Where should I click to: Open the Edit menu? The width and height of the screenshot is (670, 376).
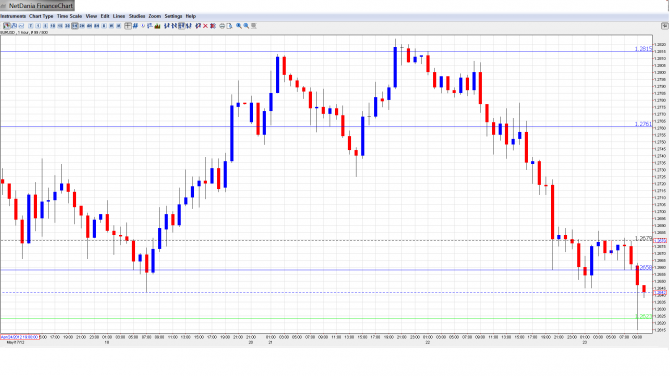click(105, 16)
